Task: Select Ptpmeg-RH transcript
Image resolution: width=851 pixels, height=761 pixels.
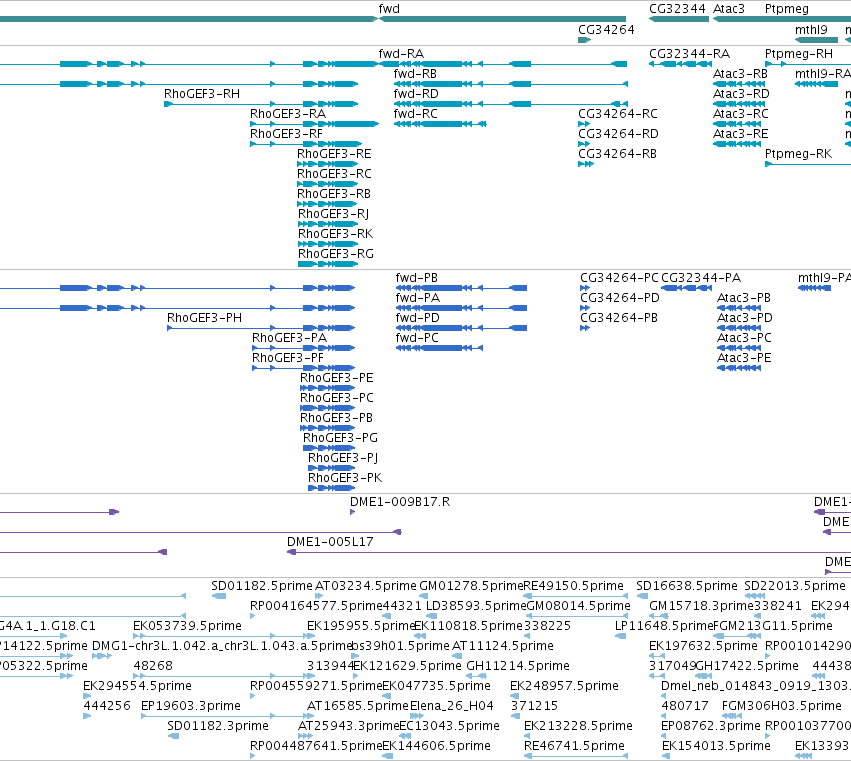Action: pos(798,54)
